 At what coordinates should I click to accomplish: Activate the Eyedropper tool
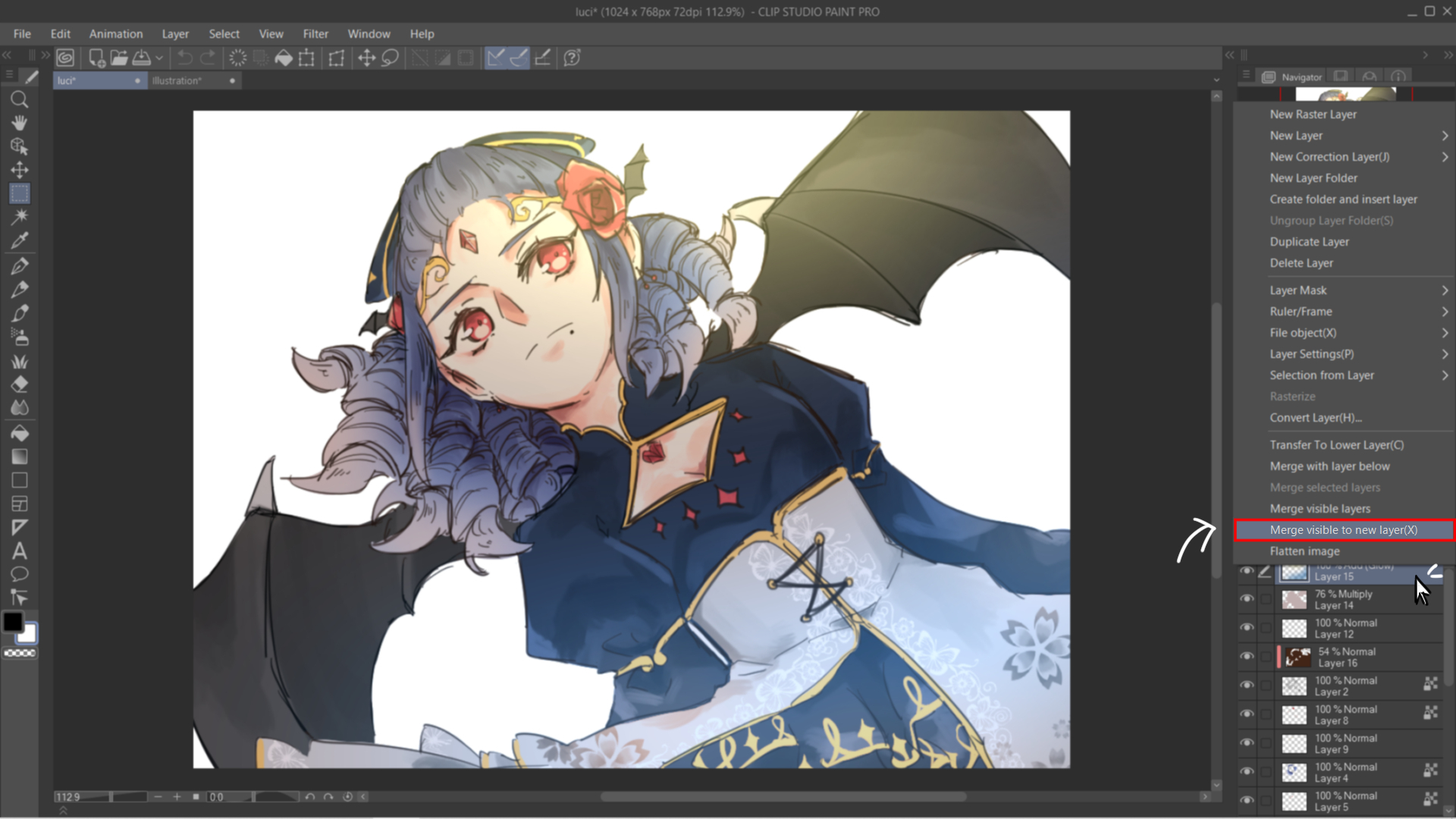click(x=20, y=240)
